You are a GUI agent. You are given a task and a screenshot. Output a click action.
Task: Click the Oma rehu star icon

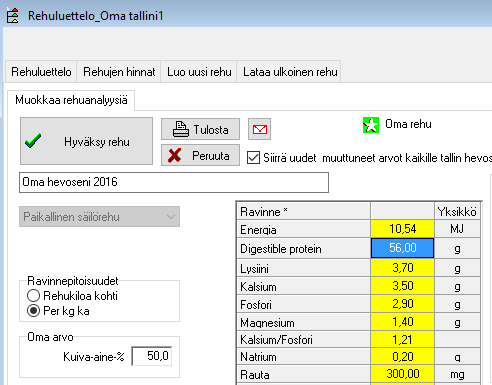371,125
